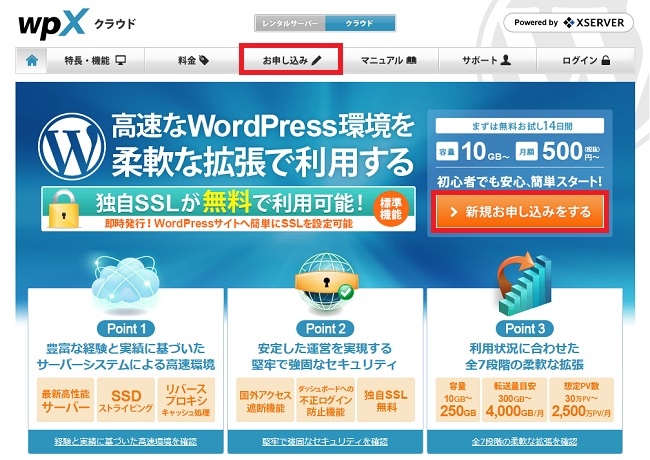650x460 pixels.
Task: Go to home via house icon
Action: pyautogui.click(x=32, y=61)
